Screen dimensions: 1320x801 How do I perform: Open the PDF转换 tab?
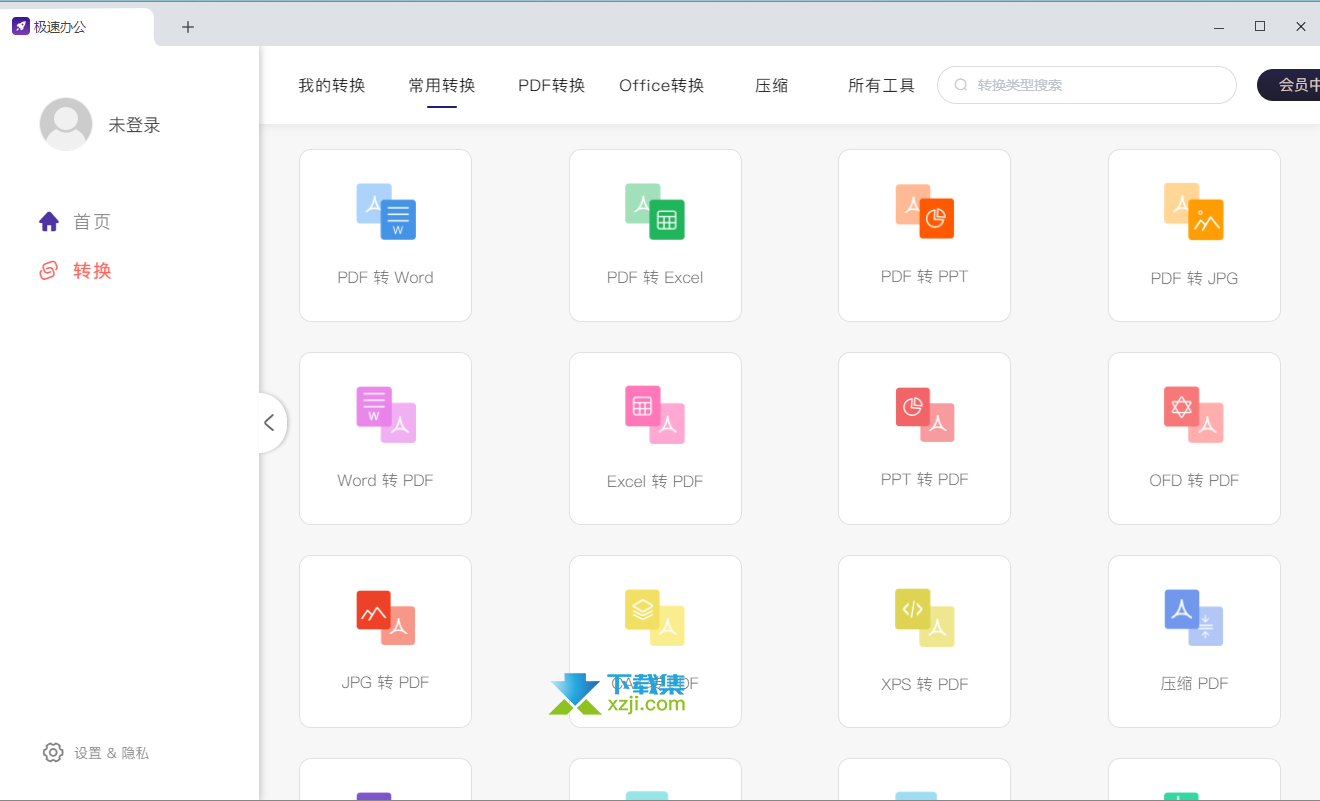pyautogui.click(x=551, y=85)
